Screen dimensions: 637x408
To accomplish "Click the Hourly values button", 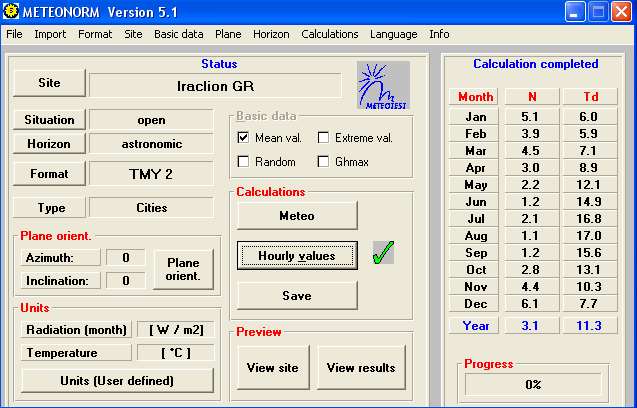I will click(x=297, y=256).
